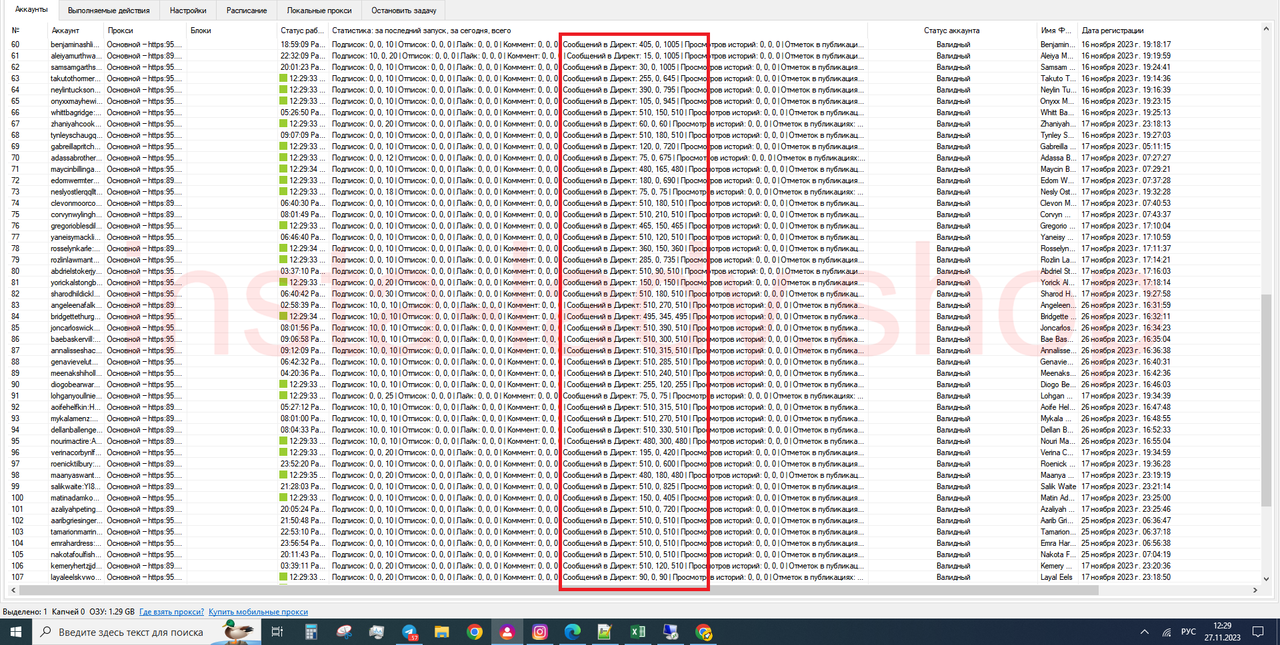
Task: Click registration date '16 ноября 2023 г. 19:18:17'
Action: click(1125, 44)
